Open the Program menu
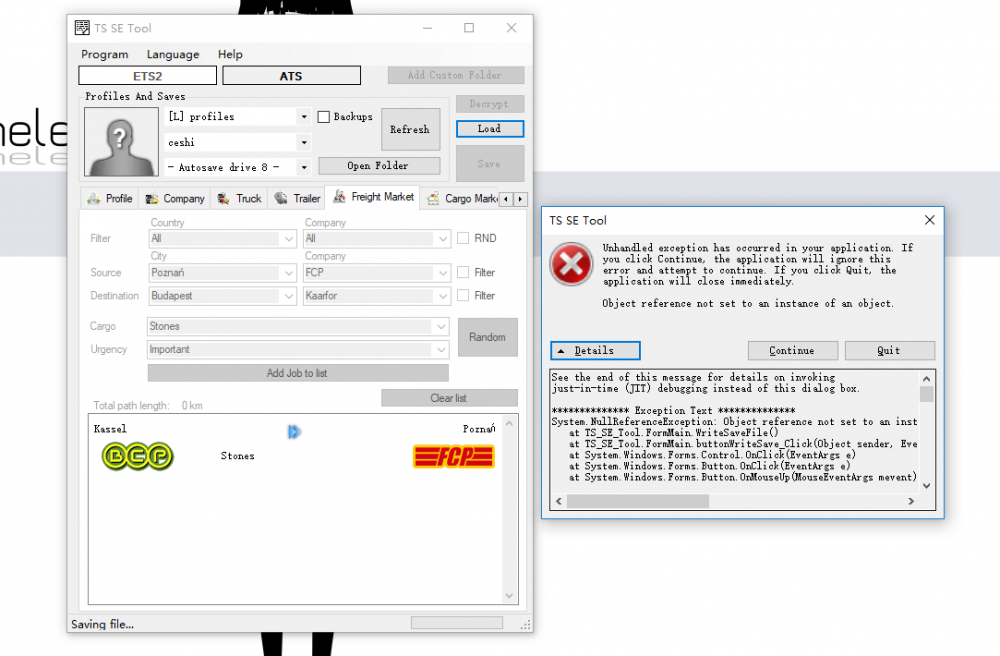Viewport: 1000px width, 656px height. 105,54
